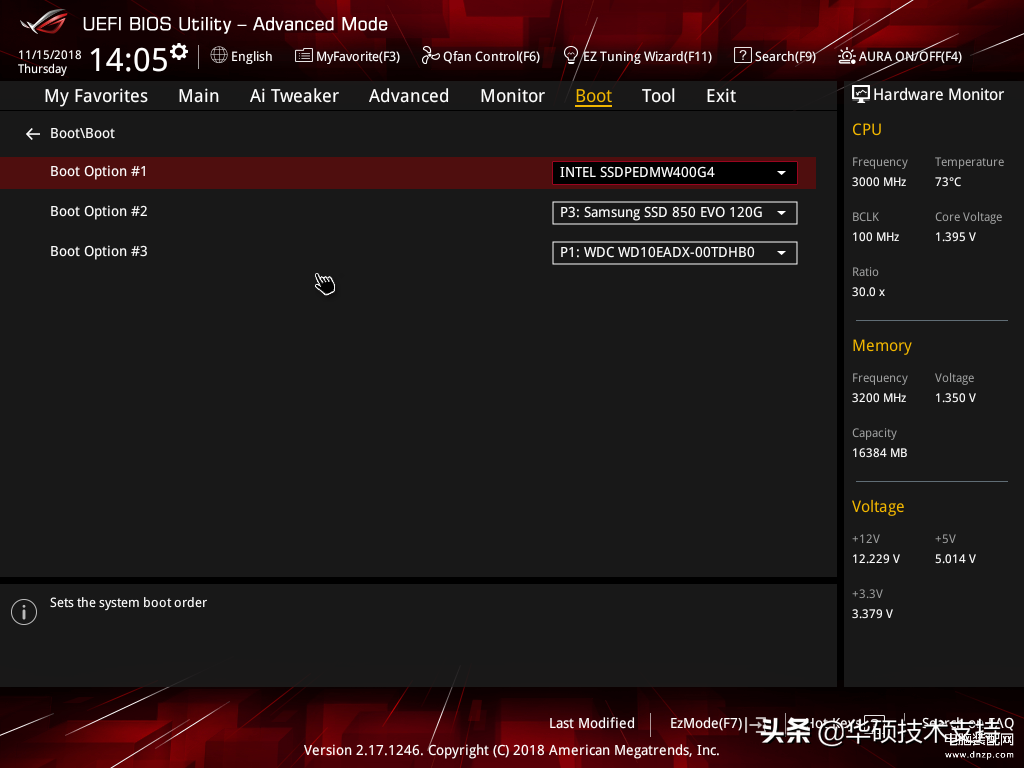Click EZ Tuning Wizard(F11) label
The height and width of the screenshot is (768, 1024).
(647, 56)
